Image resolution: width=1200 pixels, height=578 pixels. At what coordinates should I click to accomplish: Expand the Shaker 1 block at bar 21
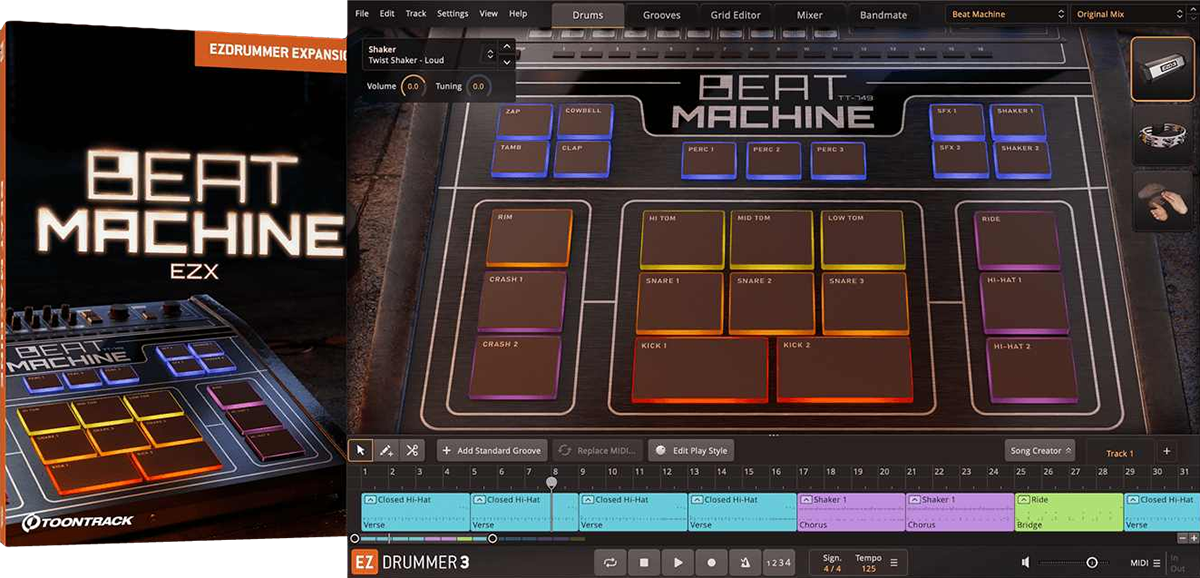coord(914,499)
